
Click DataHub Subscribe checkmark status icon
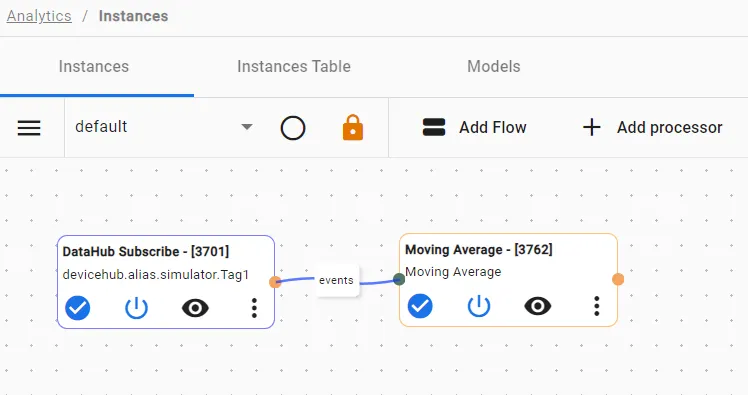tap(78, 308)
